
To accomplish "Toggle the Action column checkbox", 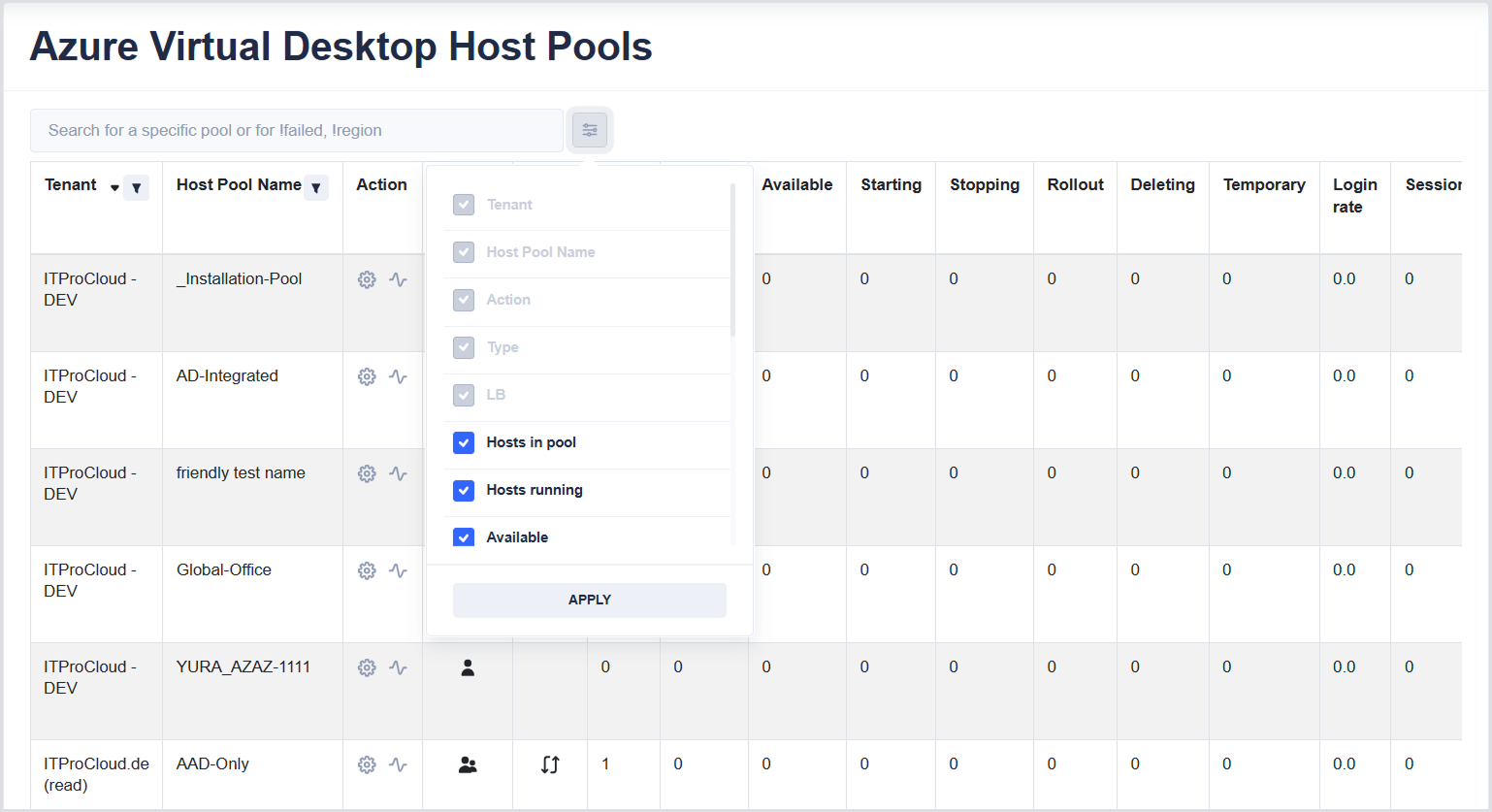I will 464,300.
